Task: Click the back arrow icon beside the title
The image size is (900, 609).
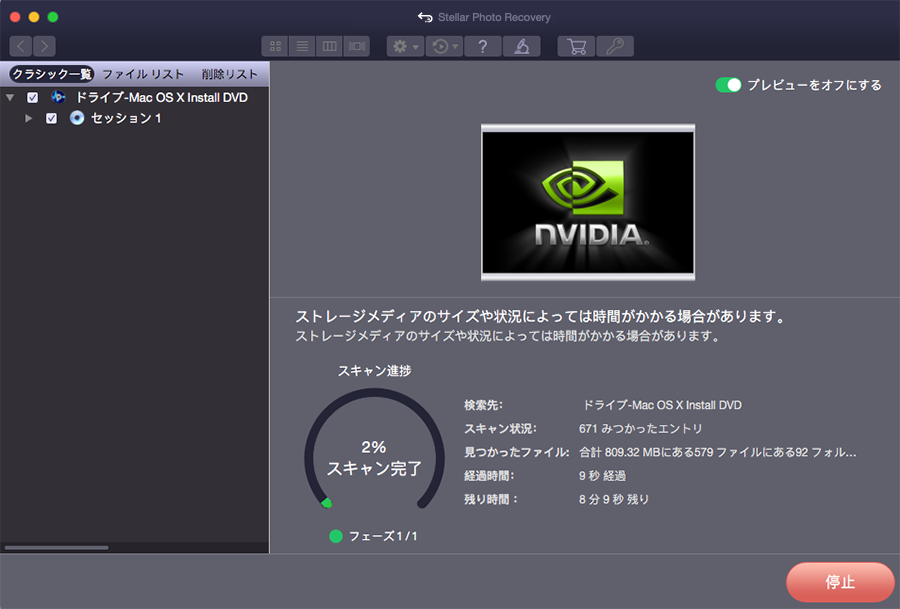Action: pyautogui.click(x=425, y=17)
